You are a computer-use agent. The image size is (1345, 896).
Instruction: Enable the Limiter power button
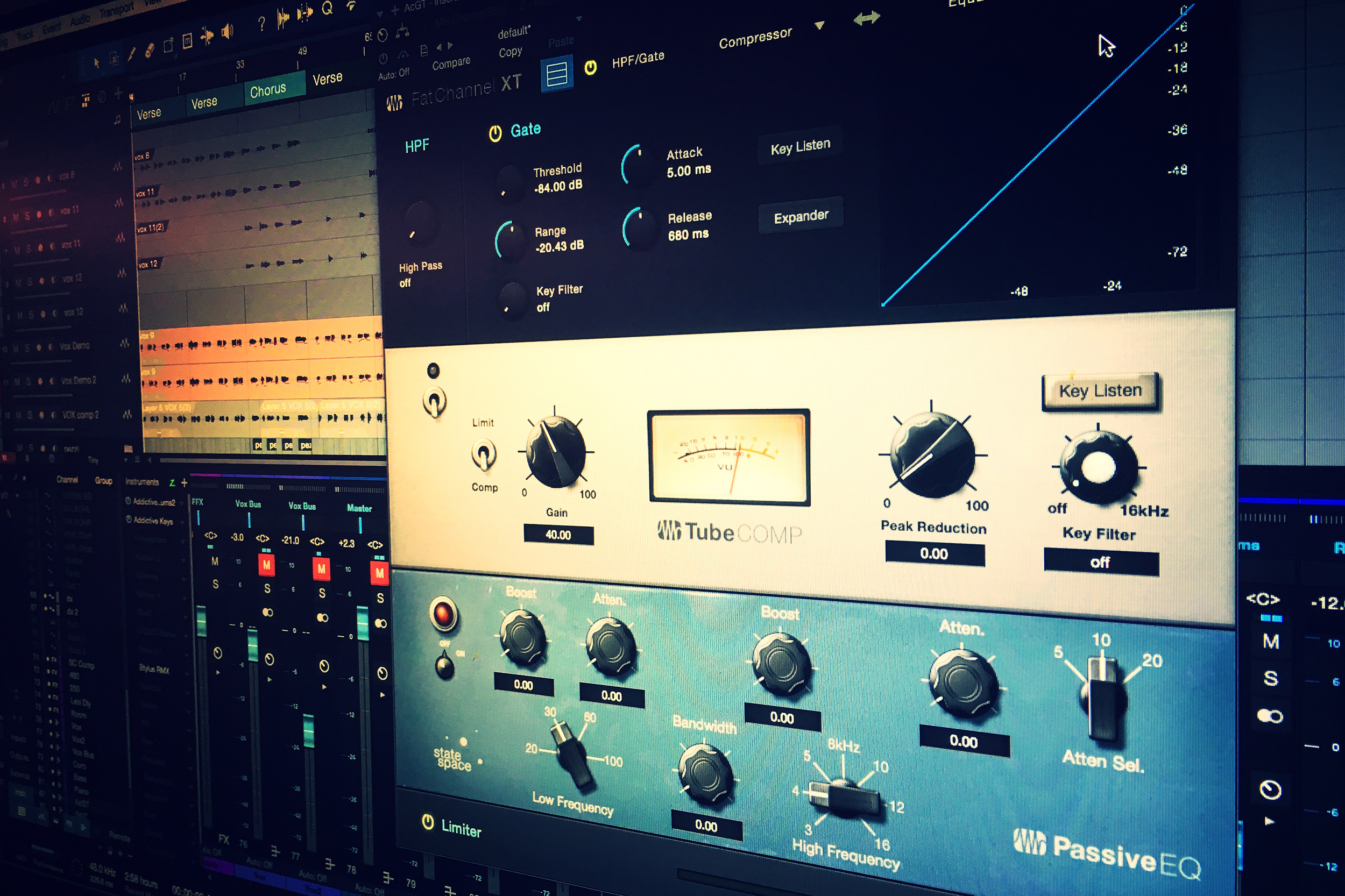pos(428,822)
